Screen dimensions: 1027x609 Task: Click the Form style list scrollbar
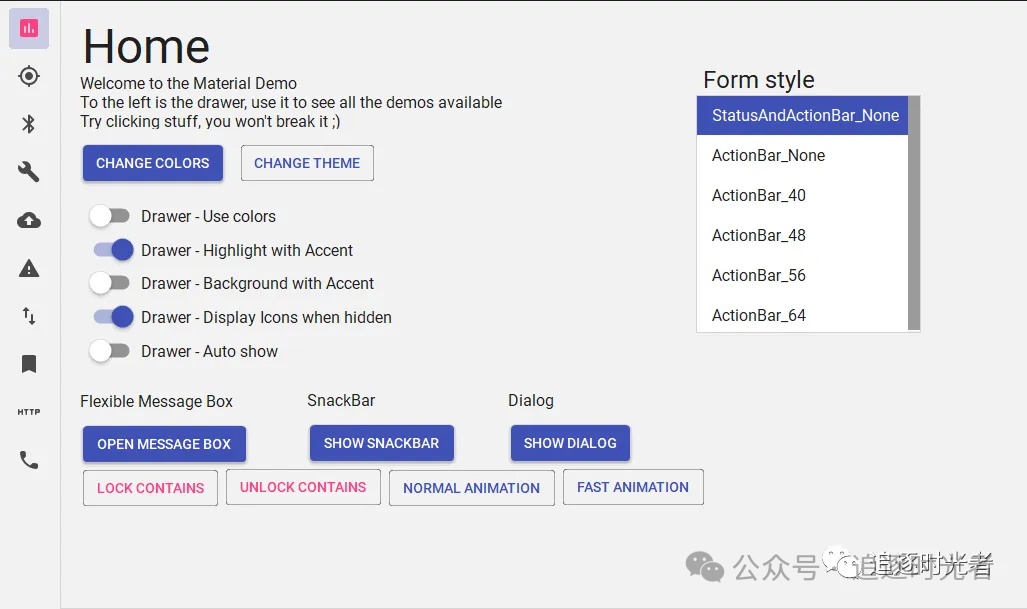click(x=914, y=213)
